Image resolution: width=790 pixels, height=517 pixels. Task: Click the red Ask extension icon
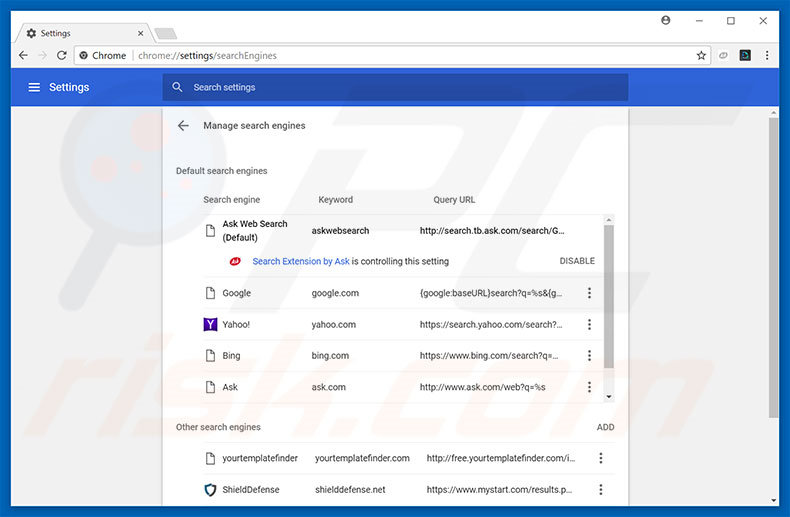coord(235,261)
